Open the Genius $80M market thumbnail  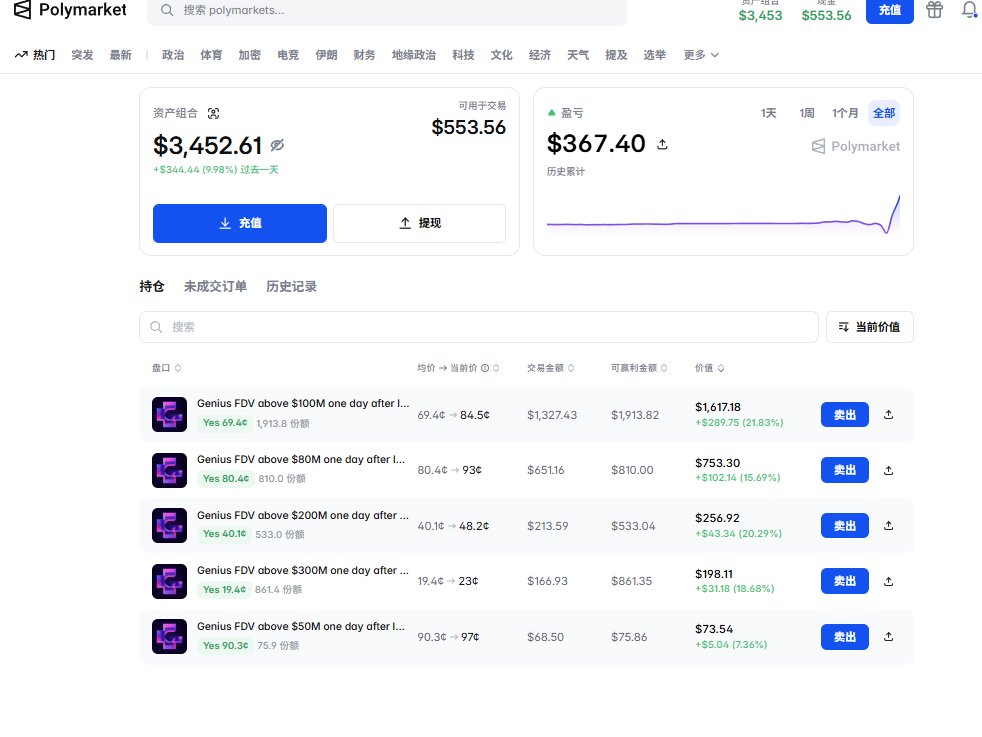tap(169, 470)
